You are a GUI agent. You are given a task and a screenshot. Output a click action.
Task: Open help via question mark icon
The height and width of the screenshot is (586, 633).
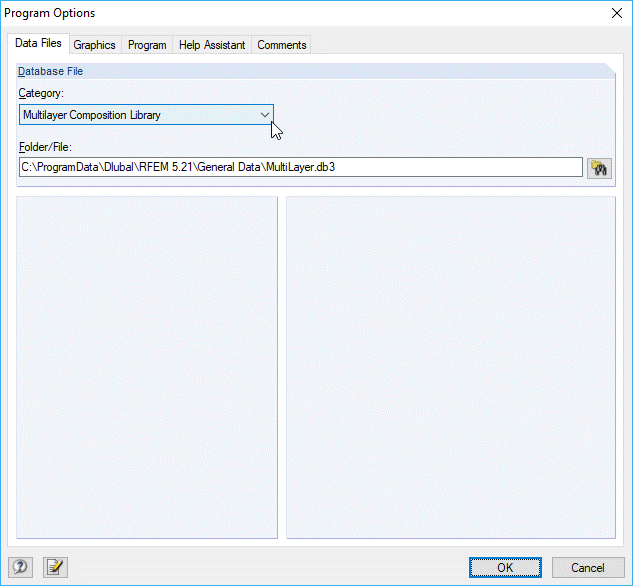[x=21, y=567]
